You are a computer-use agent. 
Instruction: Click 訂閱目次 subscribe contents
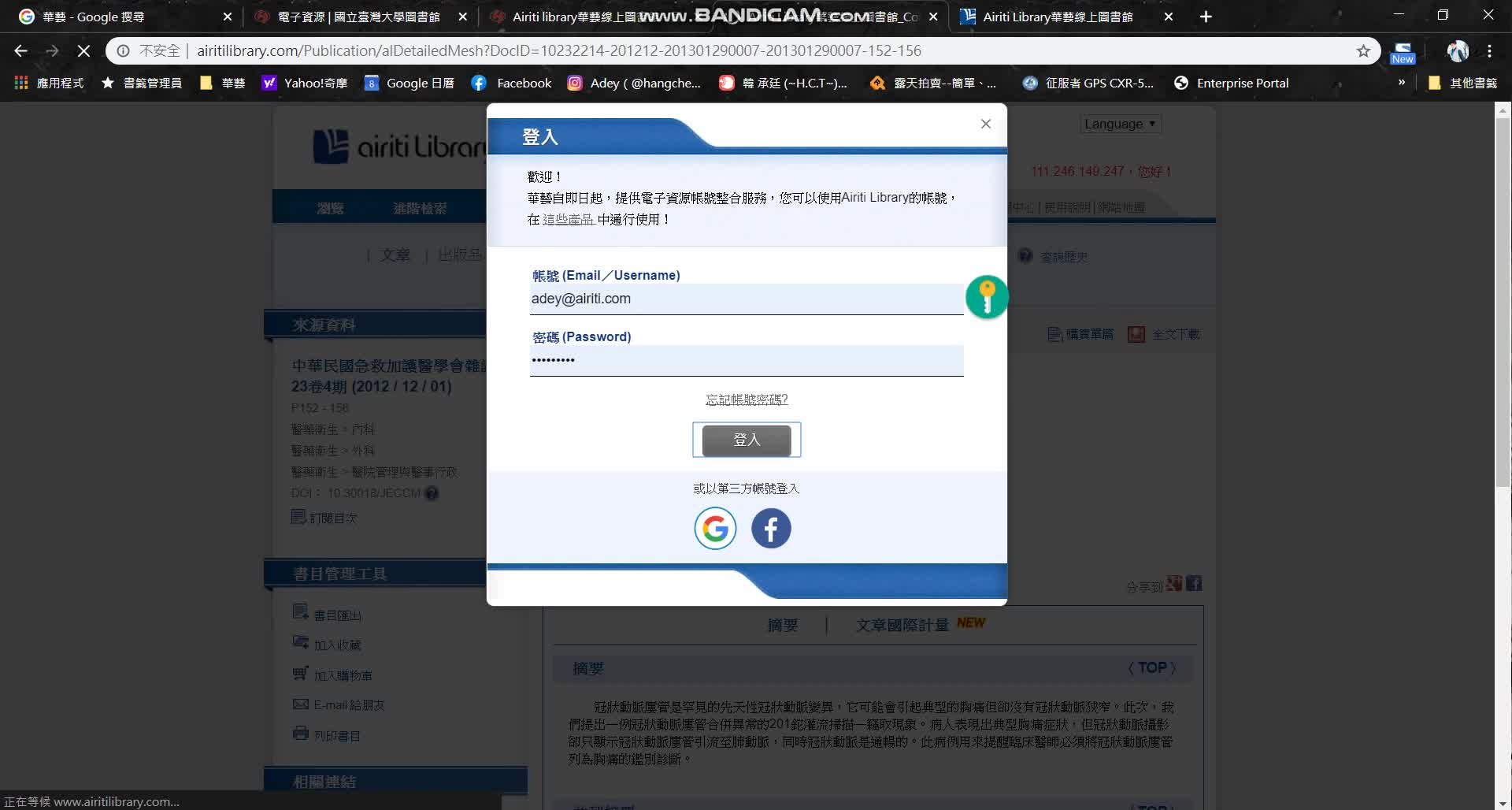click(324, 518)
